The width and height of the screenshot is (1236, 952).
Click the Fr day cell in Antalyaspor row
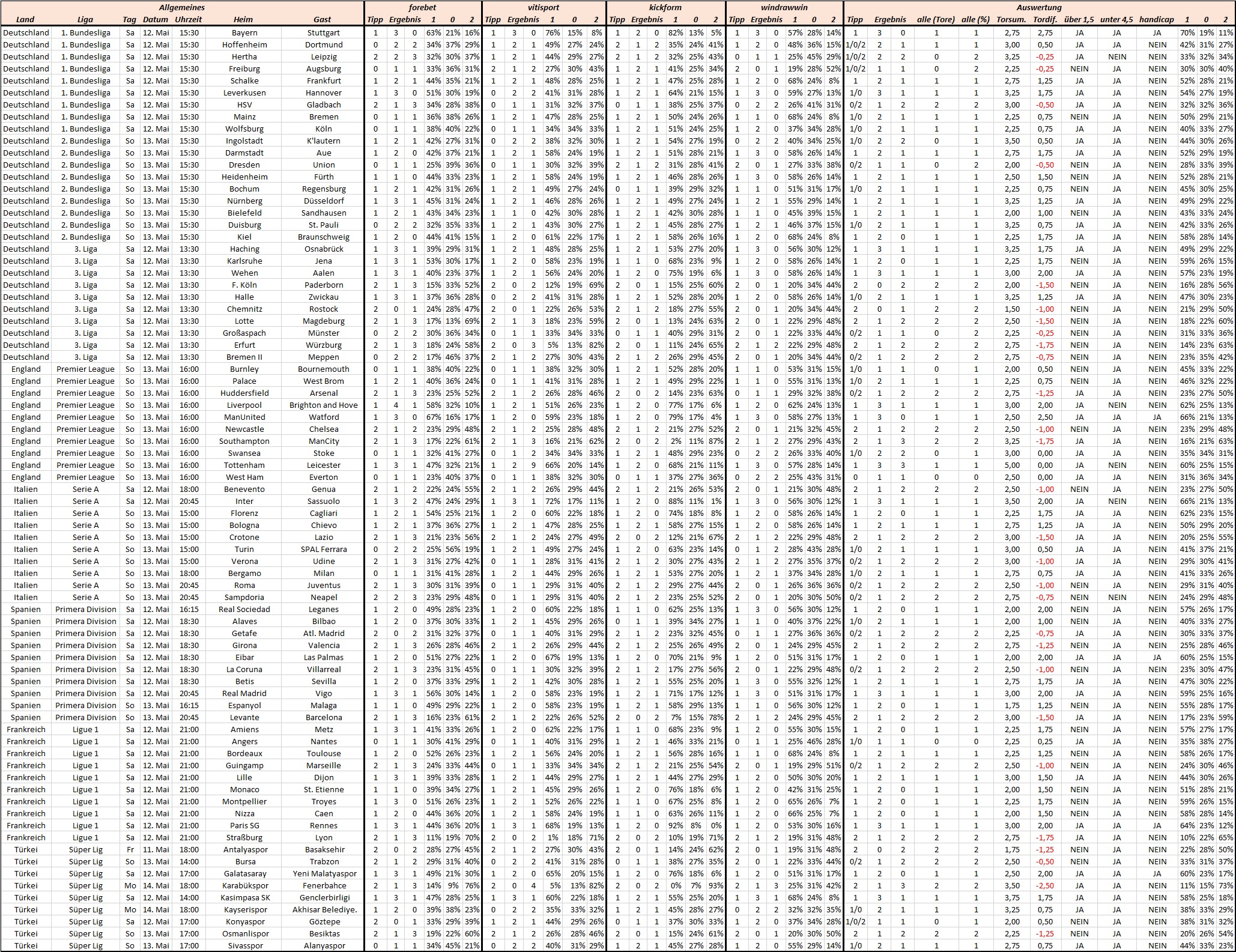point(130,849)
